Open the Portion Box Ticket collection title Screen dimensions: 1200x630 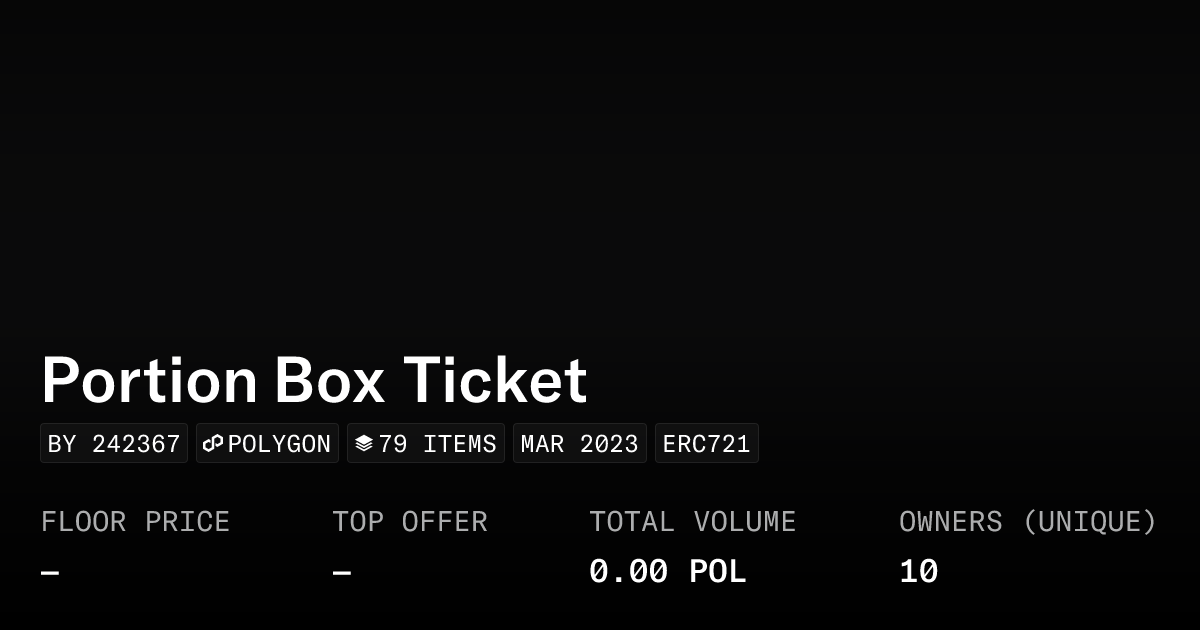(x=314, y=381)
